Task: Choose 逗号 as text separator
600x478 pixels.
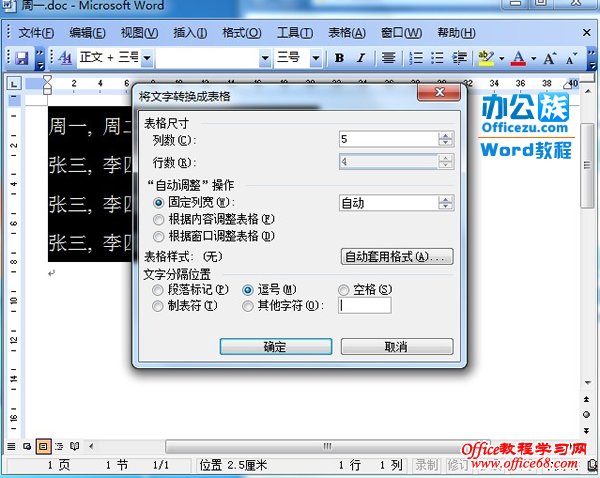Action: click(248, 290)
